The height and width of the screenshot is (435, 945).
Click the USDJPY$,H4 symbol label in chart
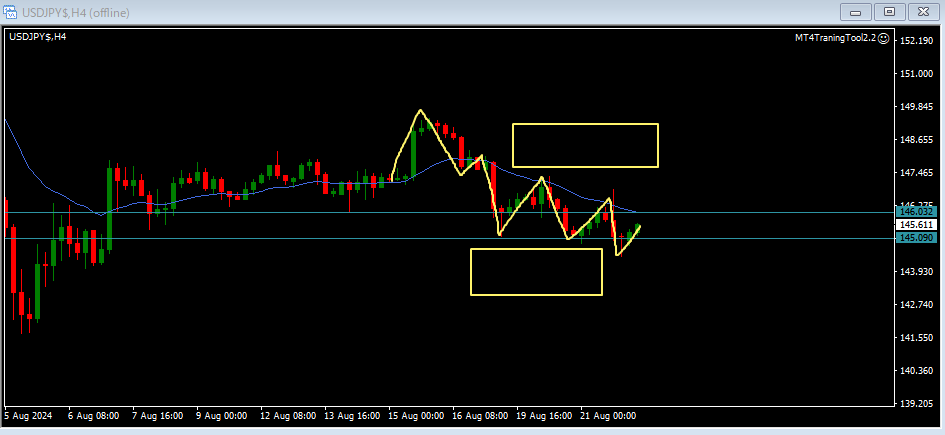[38, 37]
